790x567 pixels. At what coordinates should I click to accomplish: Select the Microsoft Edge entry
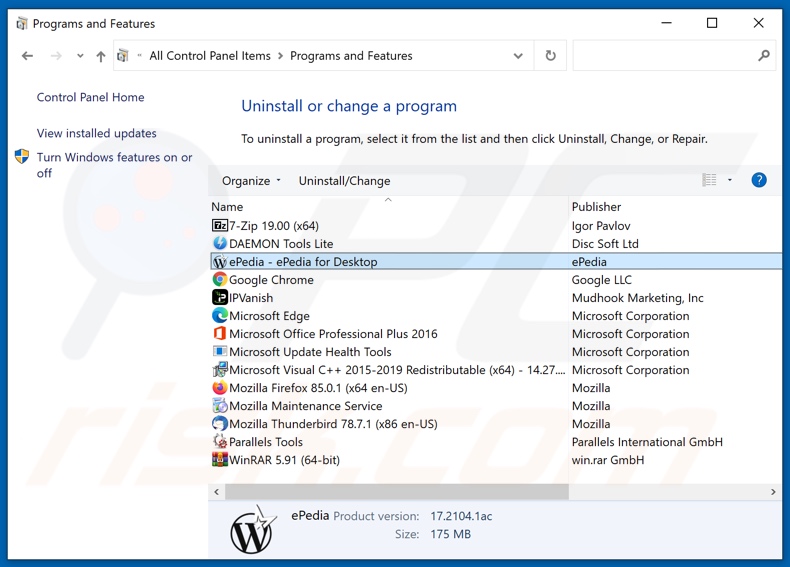coord(269,316)
